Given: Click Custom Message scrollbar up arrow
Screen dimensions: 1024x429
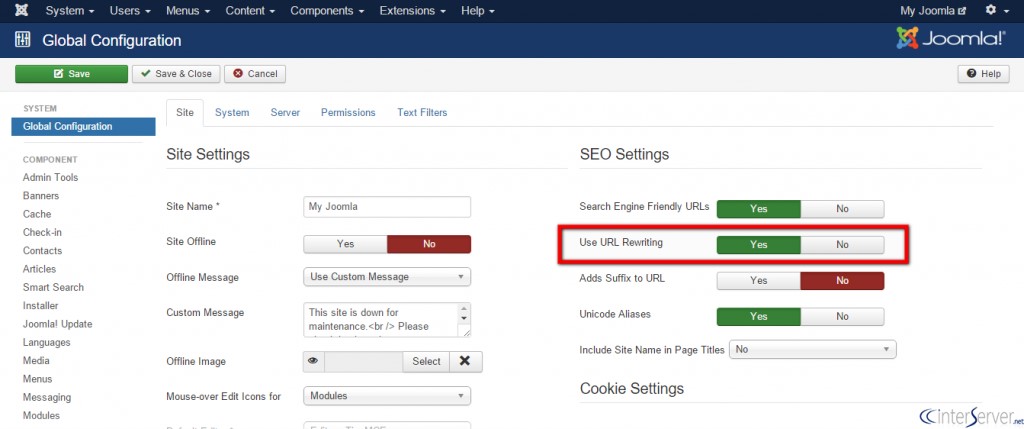Looking at the screenshot, I should (464, 308).
